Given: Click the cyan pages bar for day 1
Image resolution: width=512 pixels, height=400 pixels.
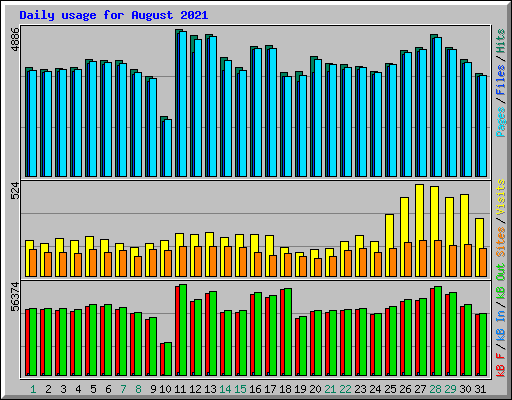Looking at the screenshot, I should point(33,123).
